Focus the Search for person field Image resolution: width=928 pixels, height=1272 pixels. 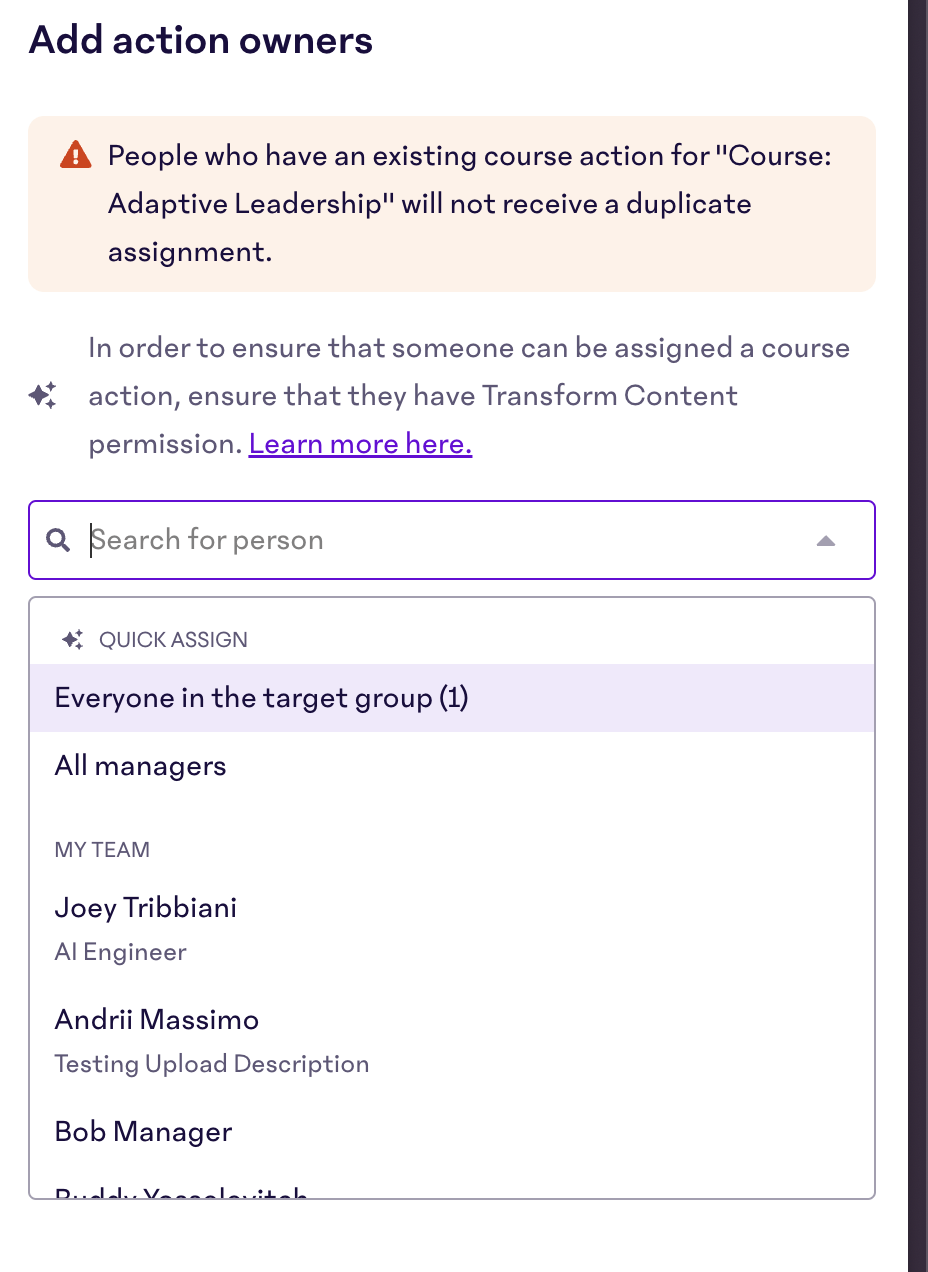pyautogui.click(x=452, y=540)
